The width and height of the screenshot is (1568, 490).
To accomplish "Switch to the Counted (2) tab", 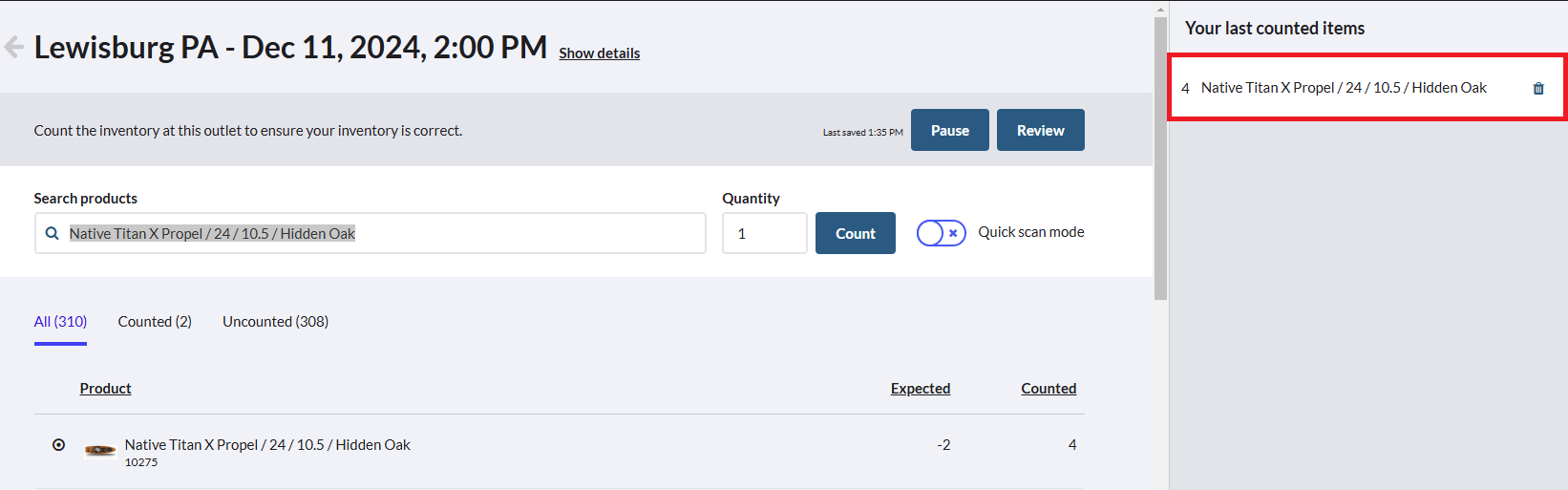I will 155,322.
